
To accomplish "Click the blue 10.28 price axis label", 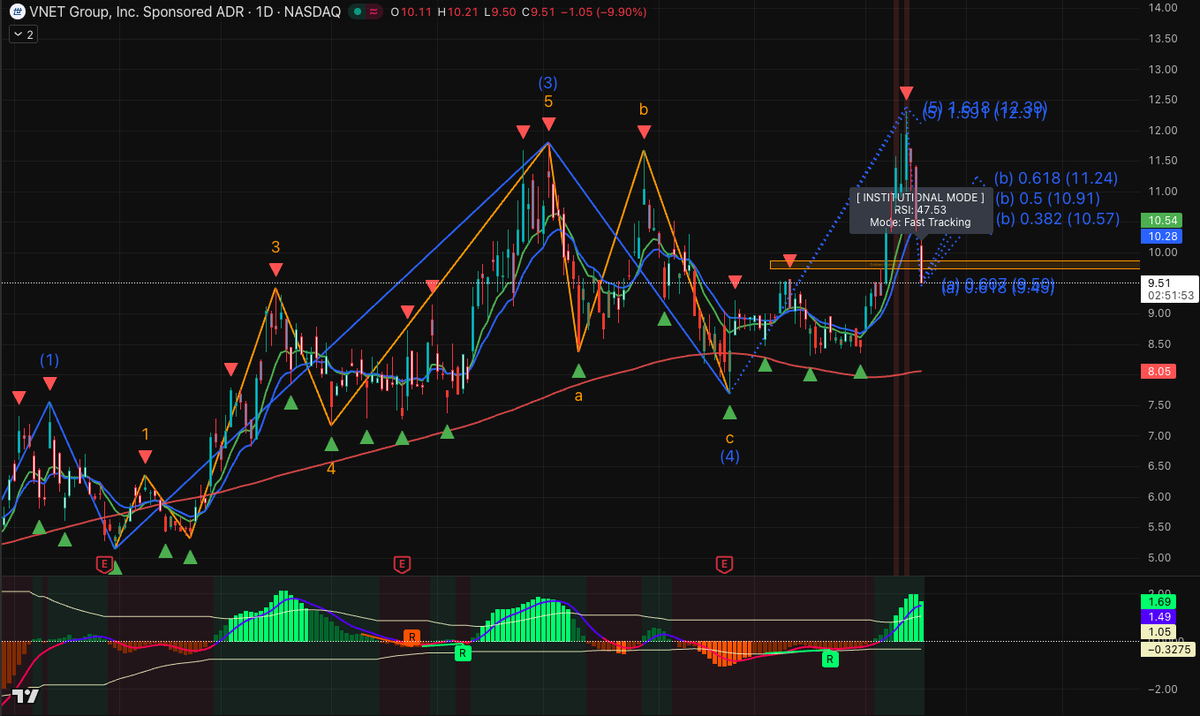I will [1161, 236].
